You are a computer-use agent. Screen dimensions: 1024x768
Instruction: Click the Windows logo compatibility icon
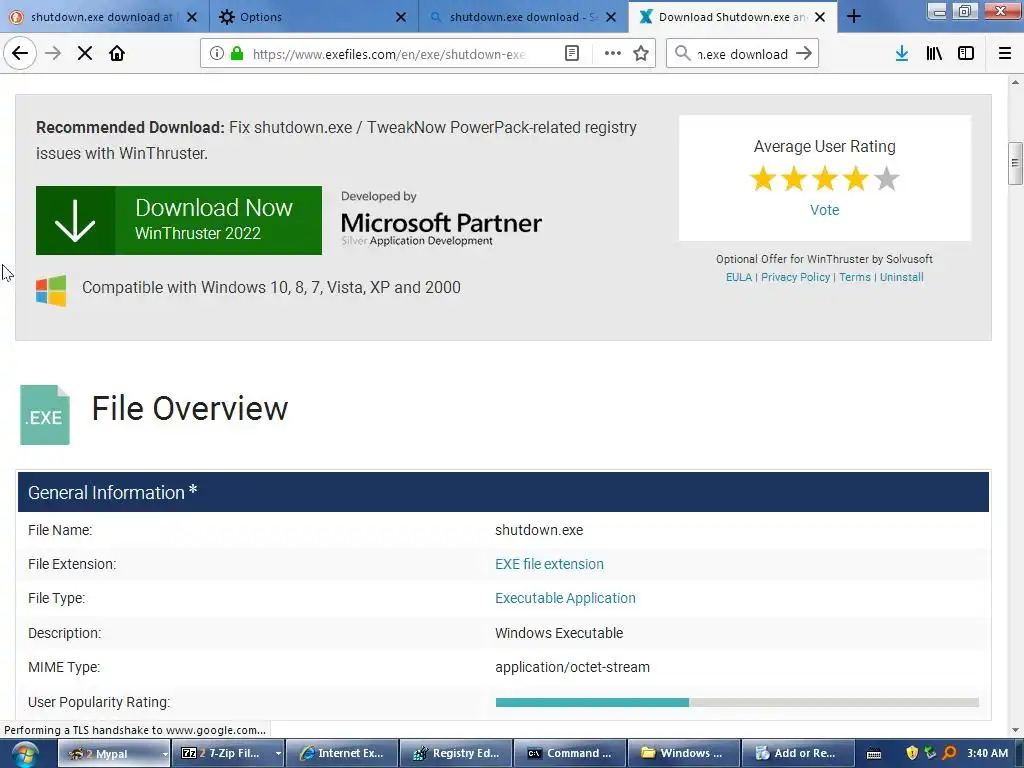tap(51, 290)
